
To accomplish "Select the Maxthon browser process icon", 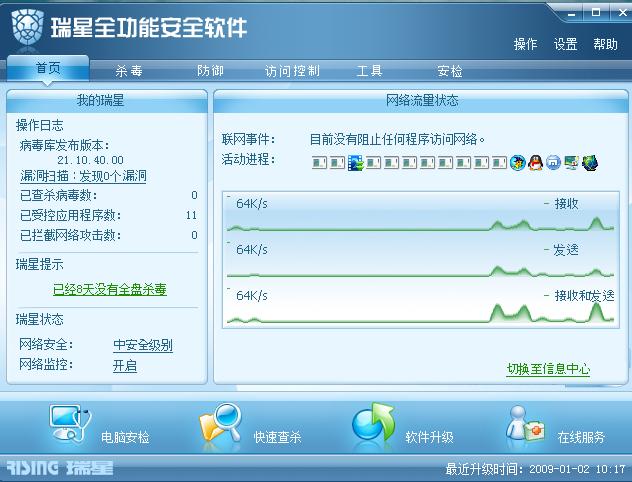I will [x=553, y=163].
